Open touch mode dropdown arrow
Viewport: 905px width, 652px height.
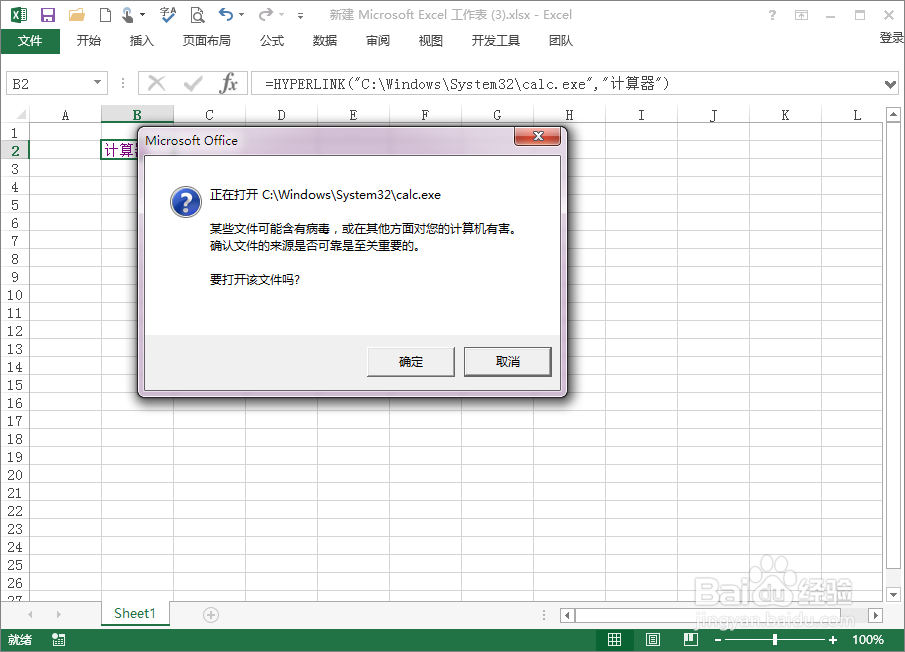143,15
